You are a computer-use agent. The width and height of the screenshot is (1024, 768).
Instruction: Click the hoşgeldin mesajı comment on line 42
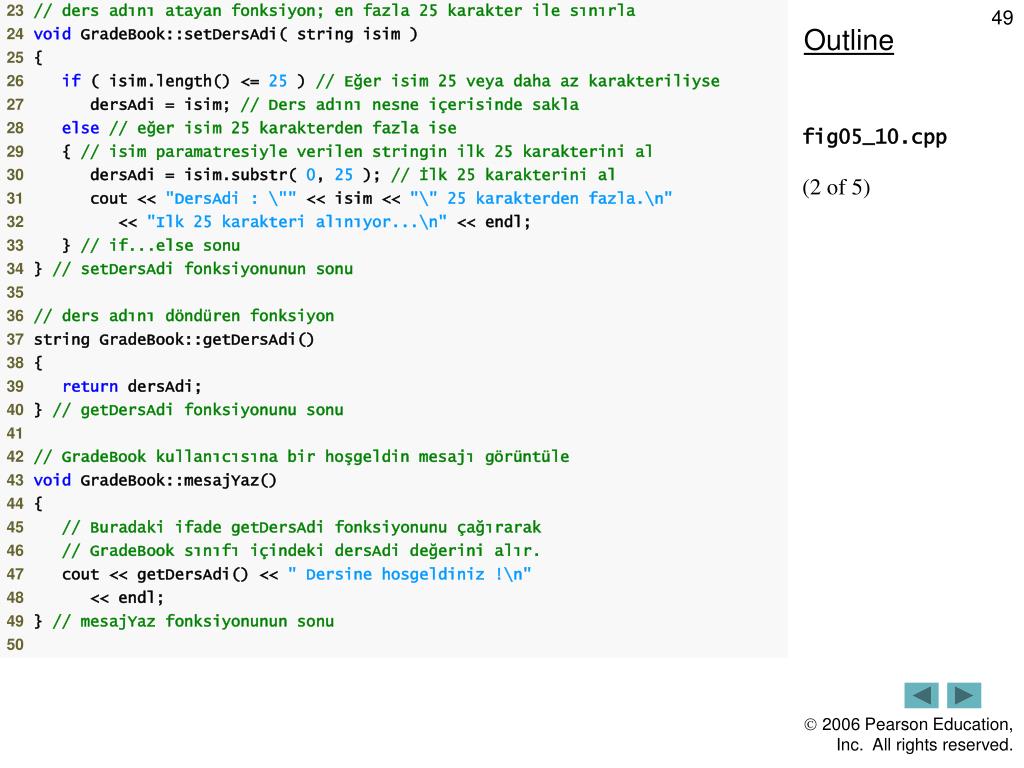point(301,457)
